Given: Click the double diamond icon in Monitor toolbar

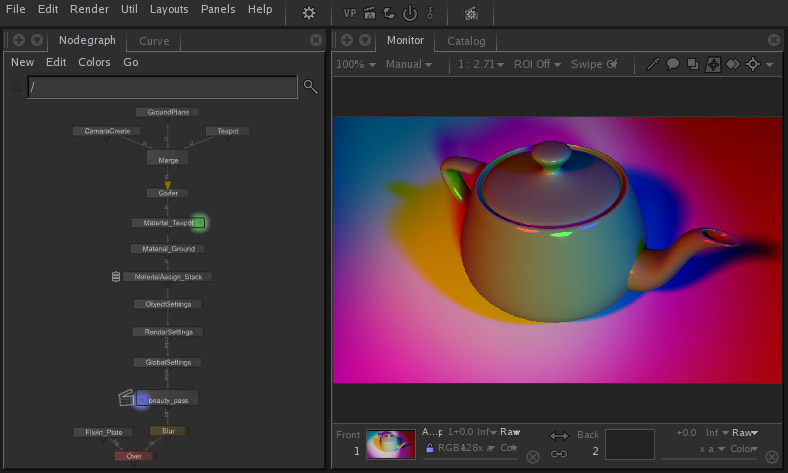Looking at the screenshot, I should [x=733, y=64].
